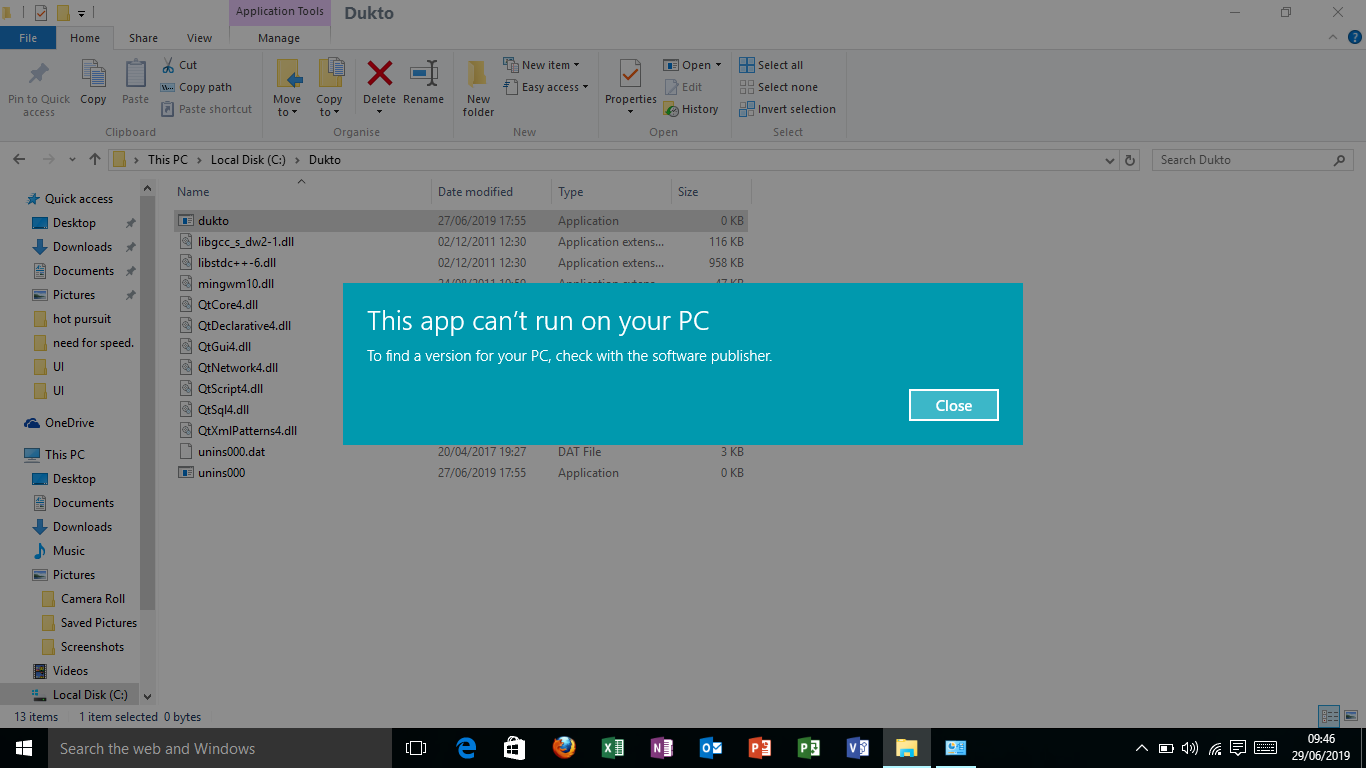The width and height of the screenshot is (1366, 768).
Task: Click the Rename icon in Organise group
Action: tap(424, 74)
